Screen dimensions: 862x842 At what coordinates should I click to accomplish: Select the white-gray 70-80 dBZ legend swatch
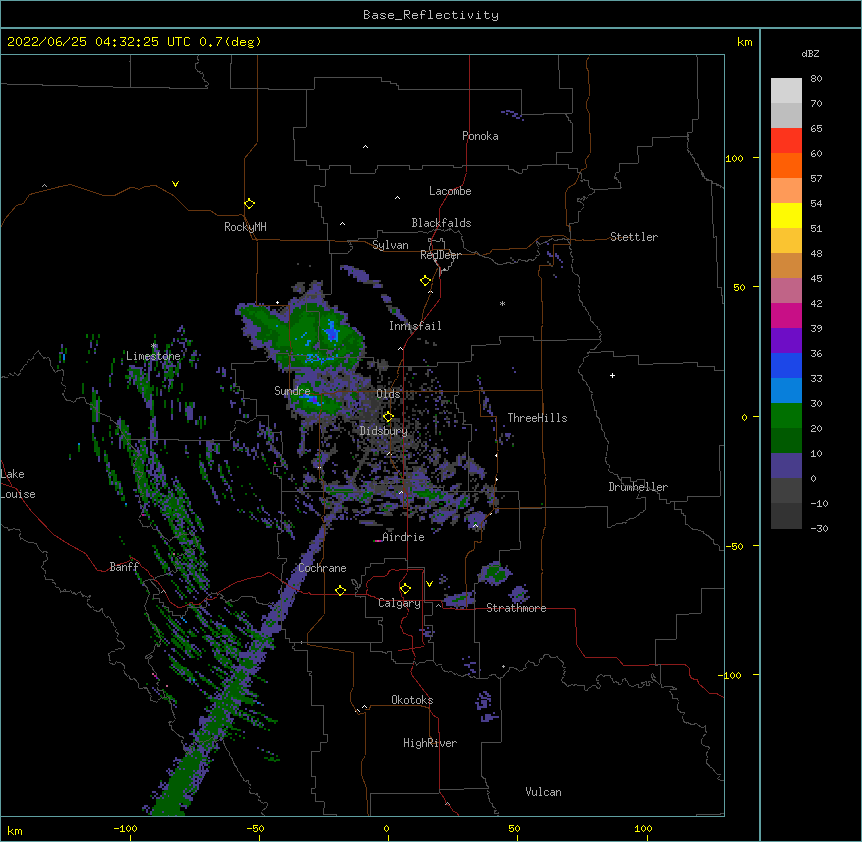pos(786,91)
